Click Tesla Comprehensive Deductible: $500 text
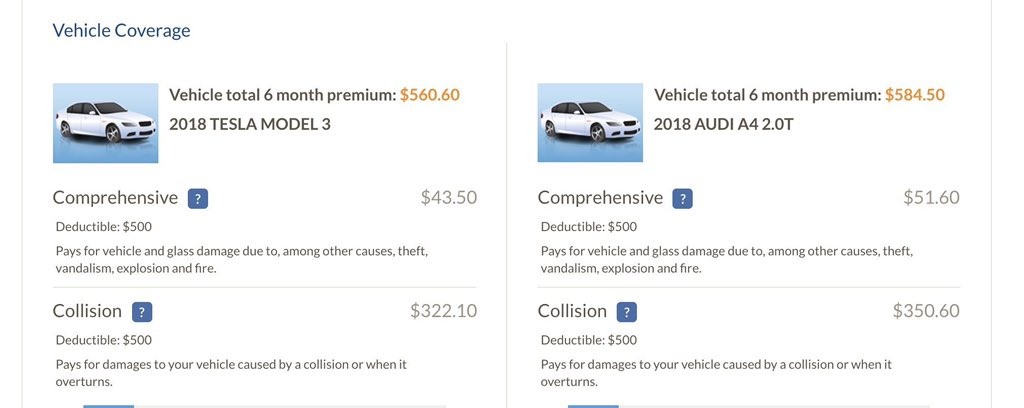This screenshot has height=408, width=1024. coord(104,227)
